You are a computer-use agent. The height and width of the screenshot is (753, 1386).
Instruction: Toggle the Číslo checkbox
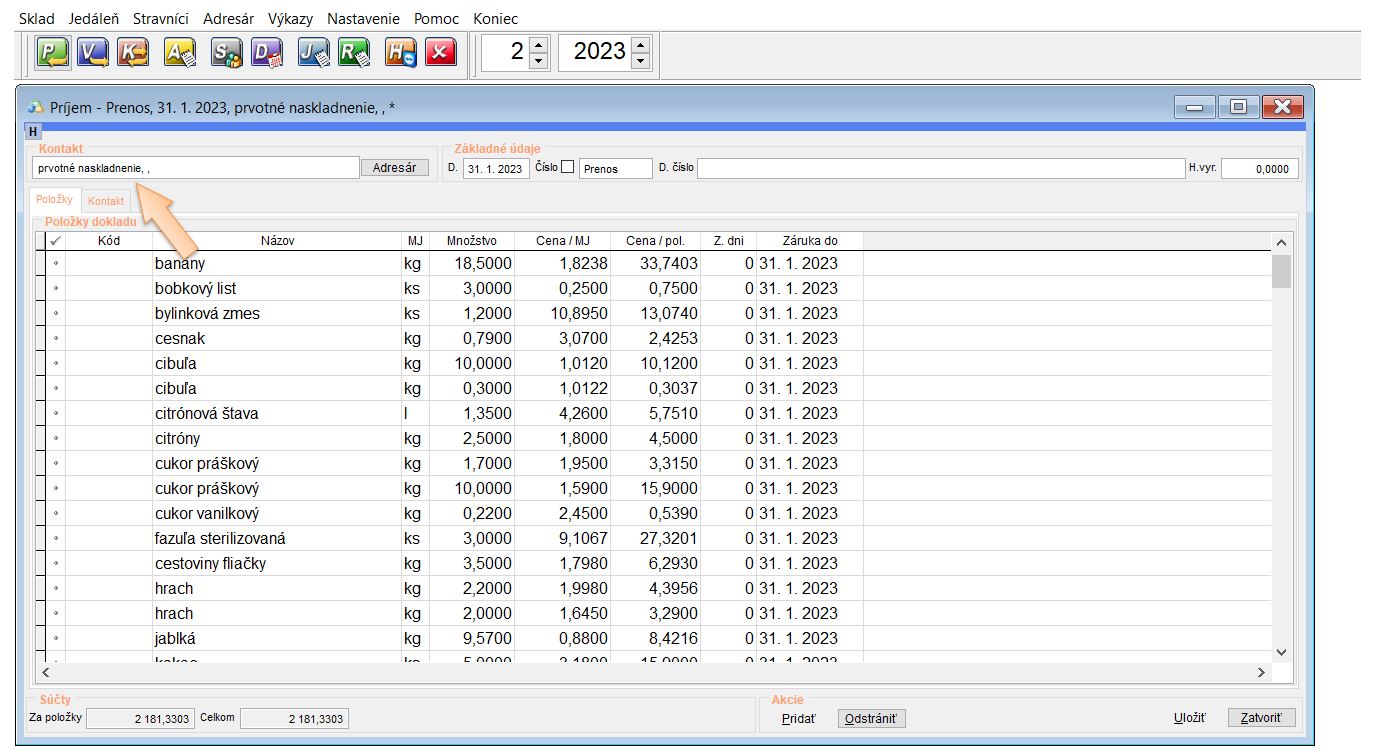(x=568, y=168)
